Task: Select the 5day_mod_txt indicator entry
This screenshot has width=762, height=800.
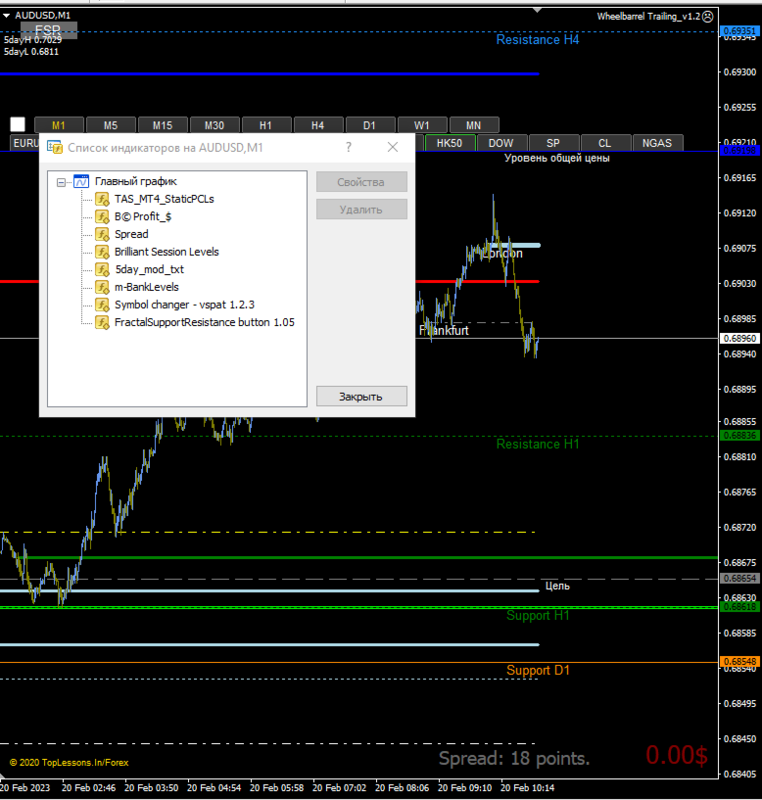Action: coord(149,269)
